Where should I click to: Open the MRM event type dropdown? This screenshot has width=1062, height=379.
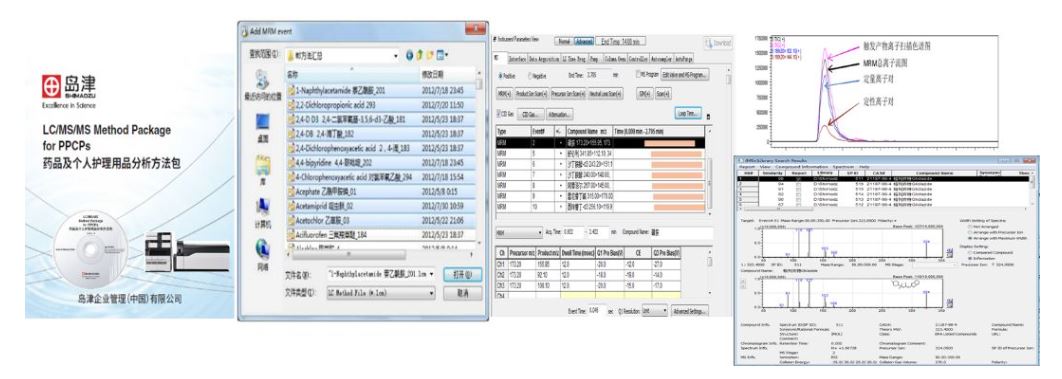pos(519,232)
